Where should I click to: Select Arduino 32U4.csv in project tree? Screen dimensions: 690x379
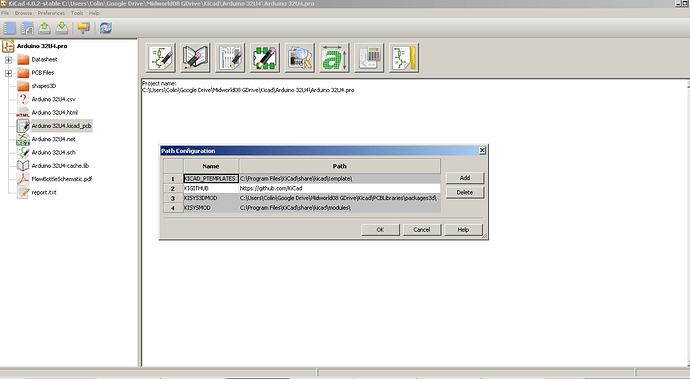click(53, 99)
